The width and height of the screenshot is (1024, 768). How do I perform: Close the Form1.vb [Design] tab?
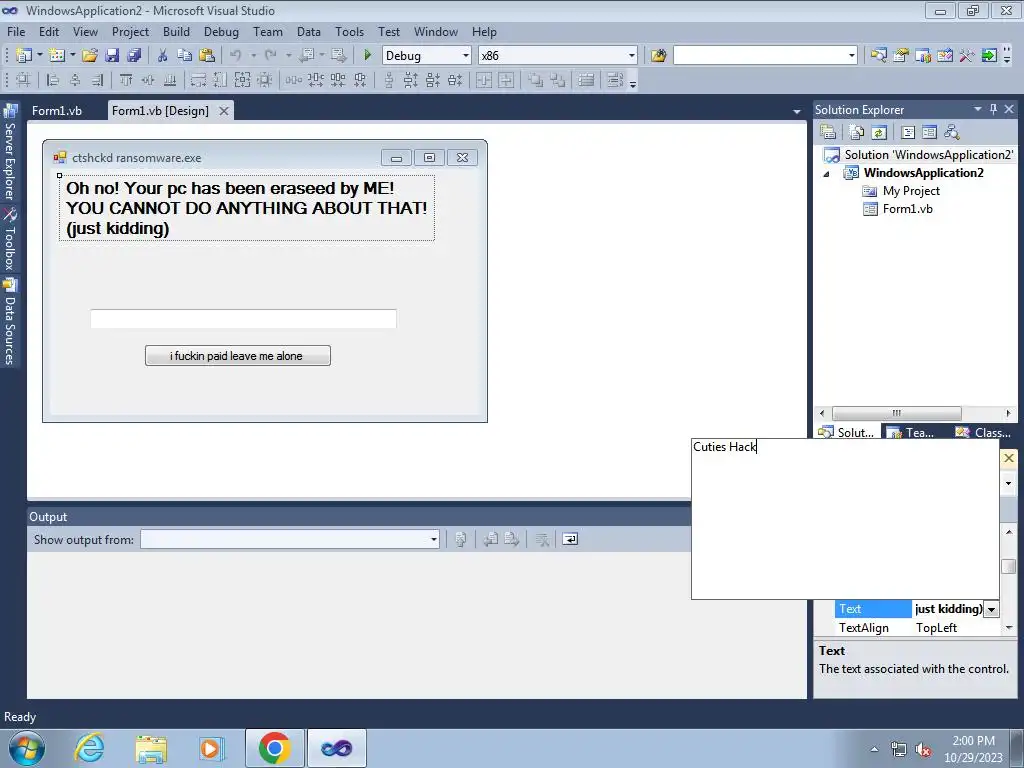point(224,111)
